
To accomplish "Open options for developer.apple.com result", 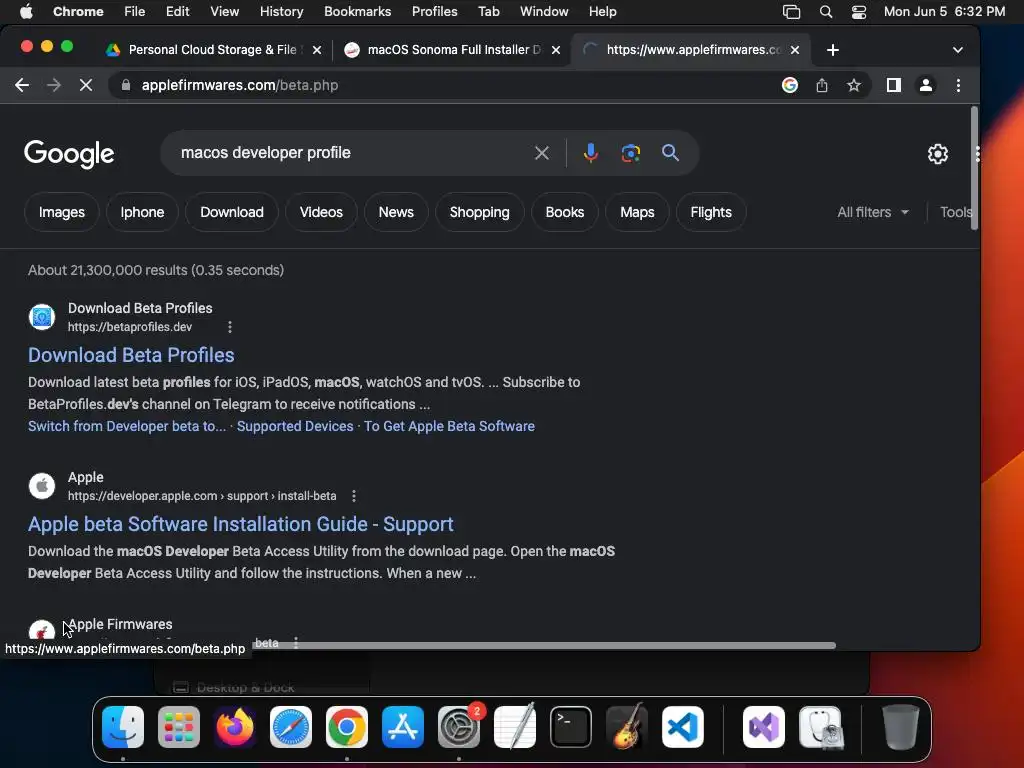I will click(x=354, y=496).
